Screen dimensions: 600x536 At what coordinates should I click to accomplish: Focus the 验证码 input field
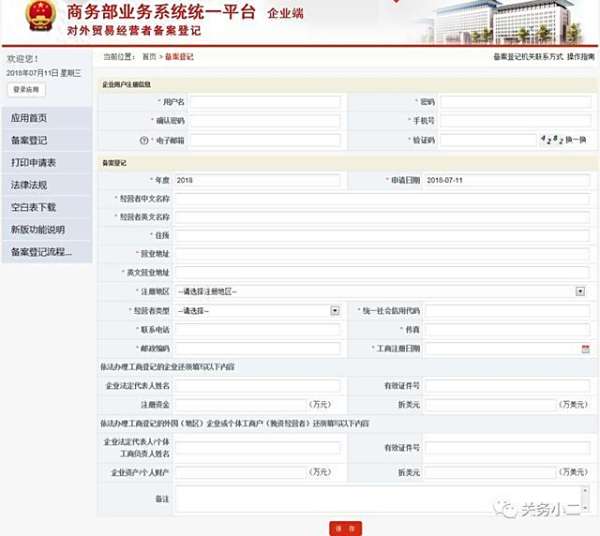(488, 140)
